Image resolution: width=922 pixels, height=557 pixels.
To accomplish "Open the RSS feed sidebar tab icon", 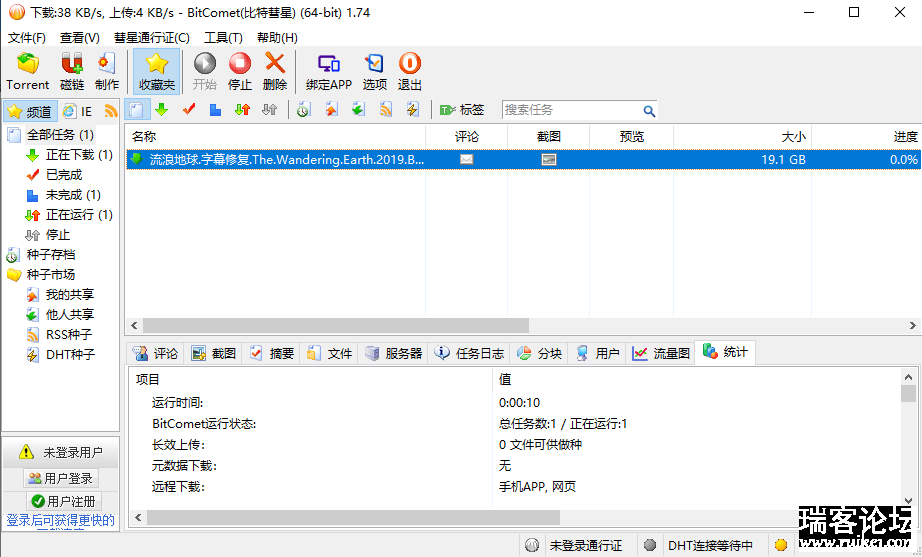I will pos(111,111).
